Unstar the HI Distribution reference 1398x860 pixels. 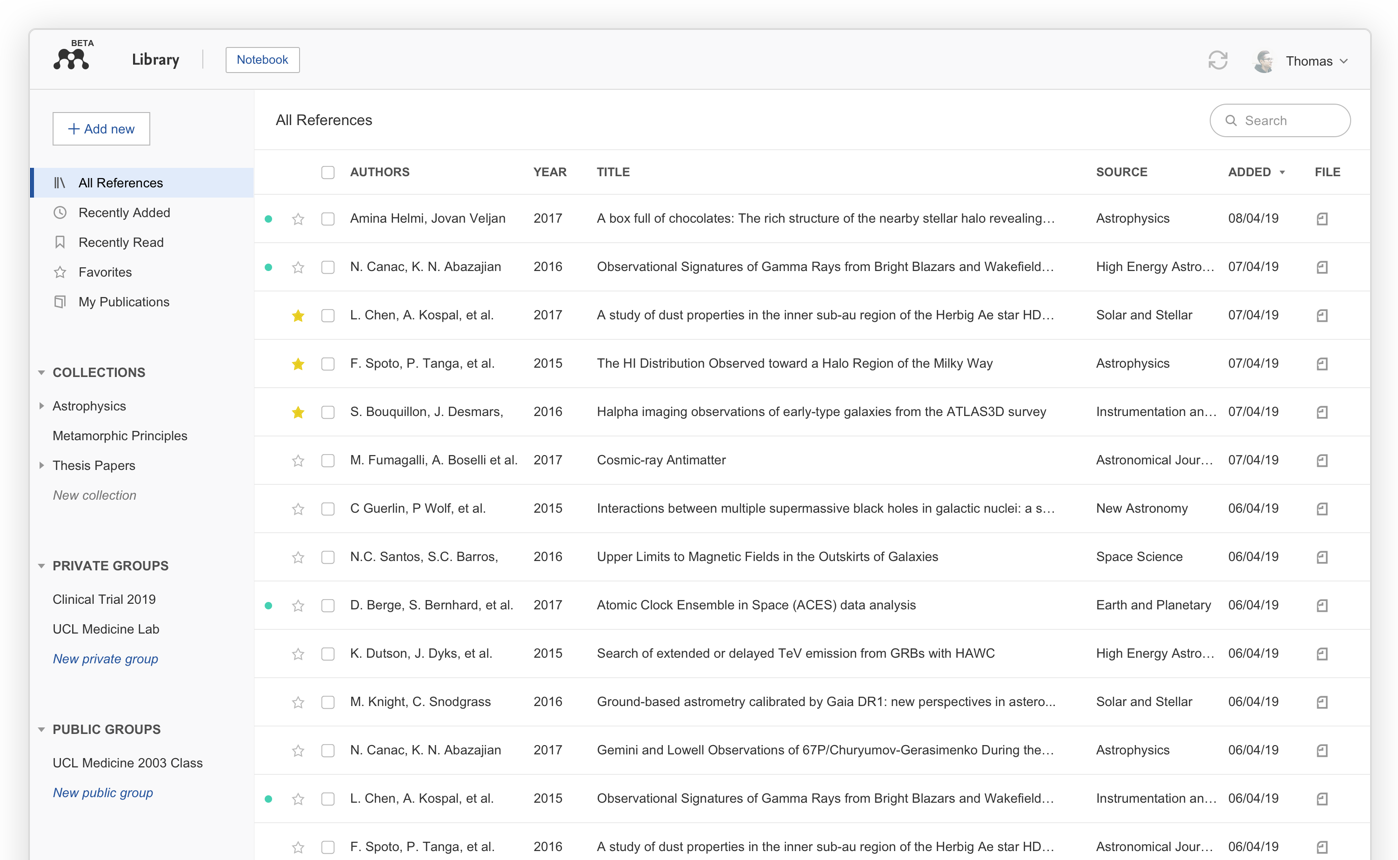click(298, 364)
